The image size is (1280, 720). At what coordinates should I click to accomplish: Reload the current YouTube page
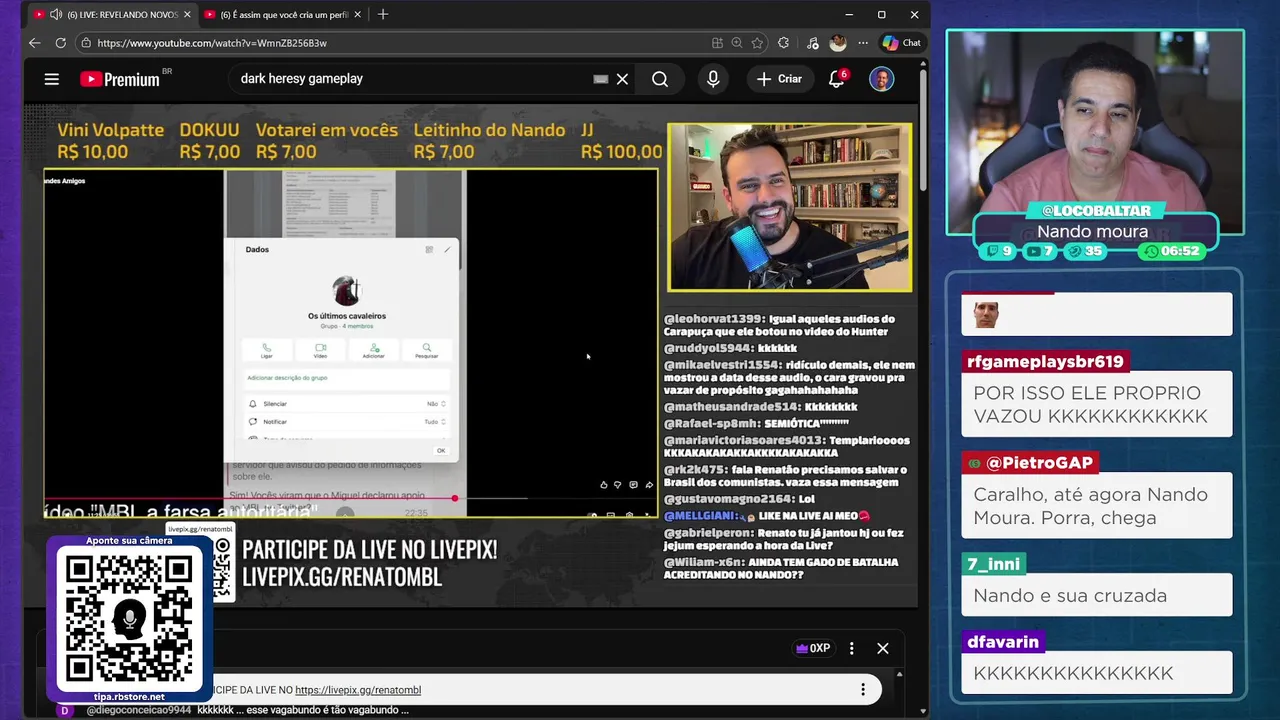click(x=60, y=43)
